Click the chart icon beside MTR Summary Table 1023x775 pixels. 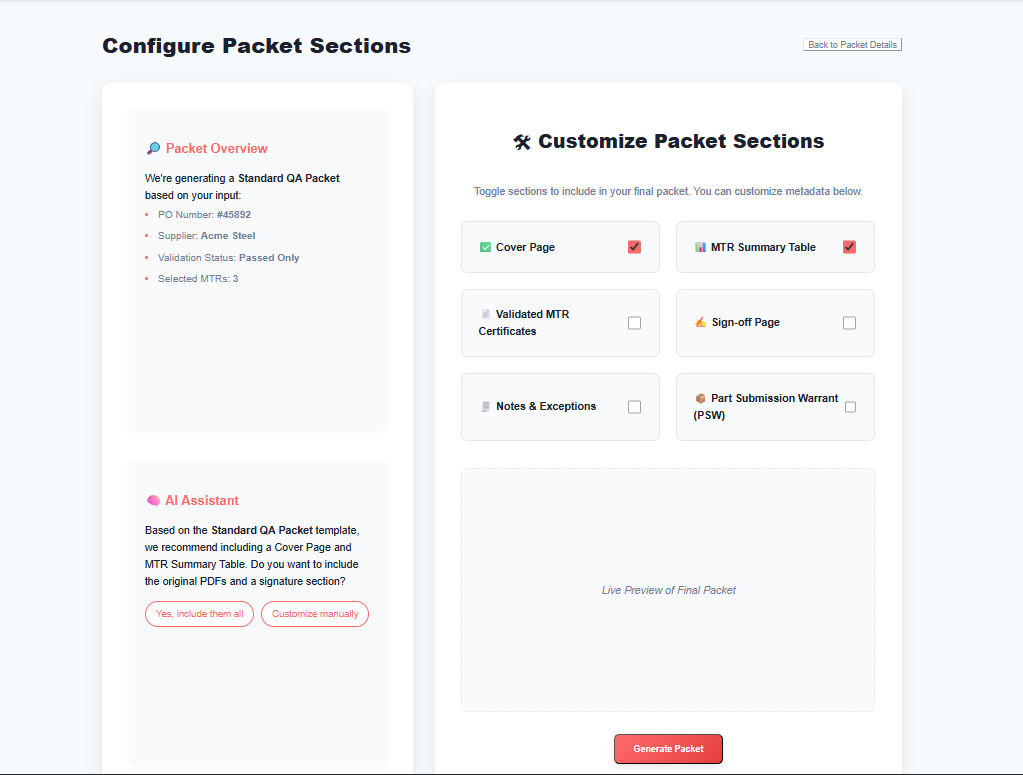[701, 247]
